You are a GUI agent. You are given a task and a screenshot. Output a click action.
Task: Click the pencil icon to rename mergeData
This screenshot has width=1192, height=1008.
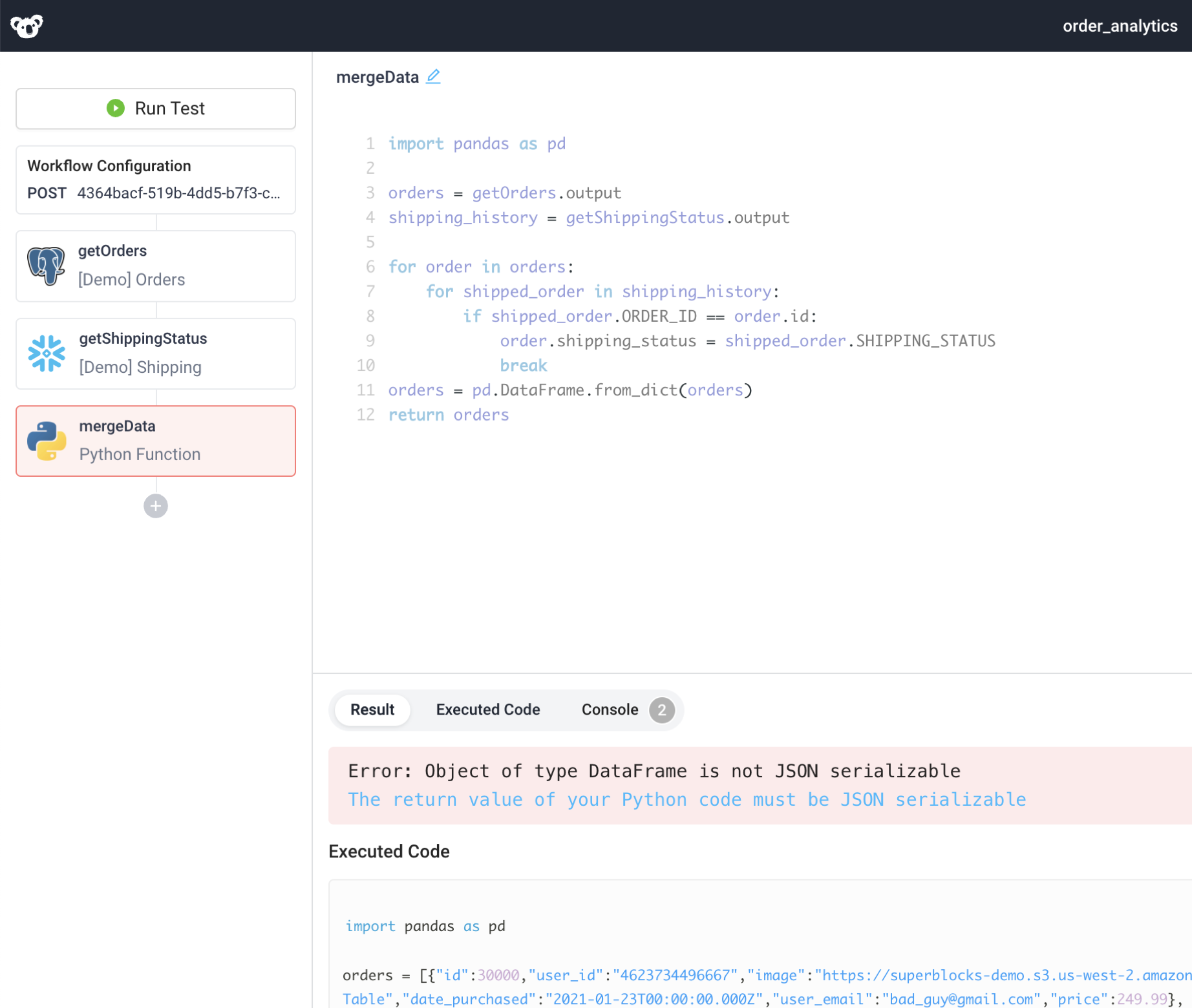pos(433,76)
